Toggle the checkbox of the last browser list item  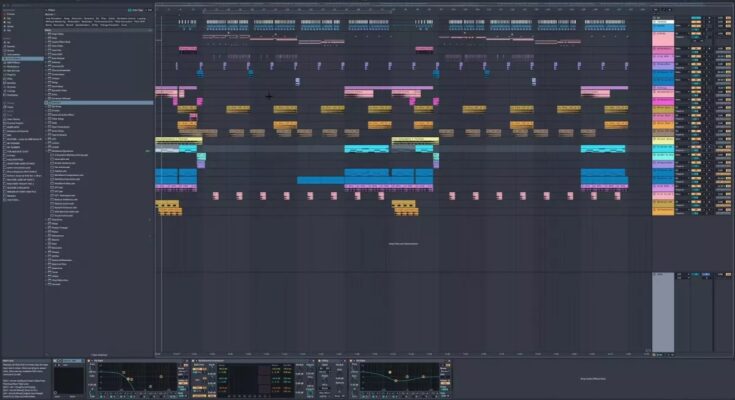[x=50, y=283]
